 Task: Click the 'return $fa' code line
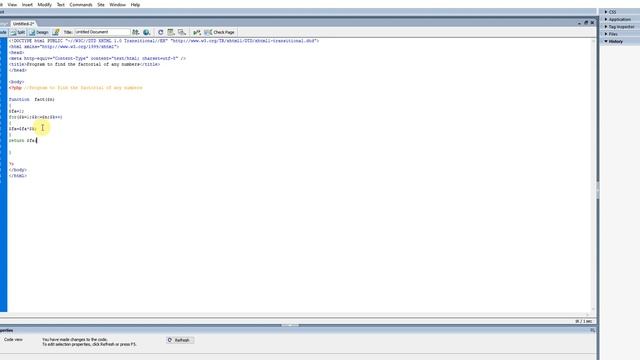pos(22,140)
